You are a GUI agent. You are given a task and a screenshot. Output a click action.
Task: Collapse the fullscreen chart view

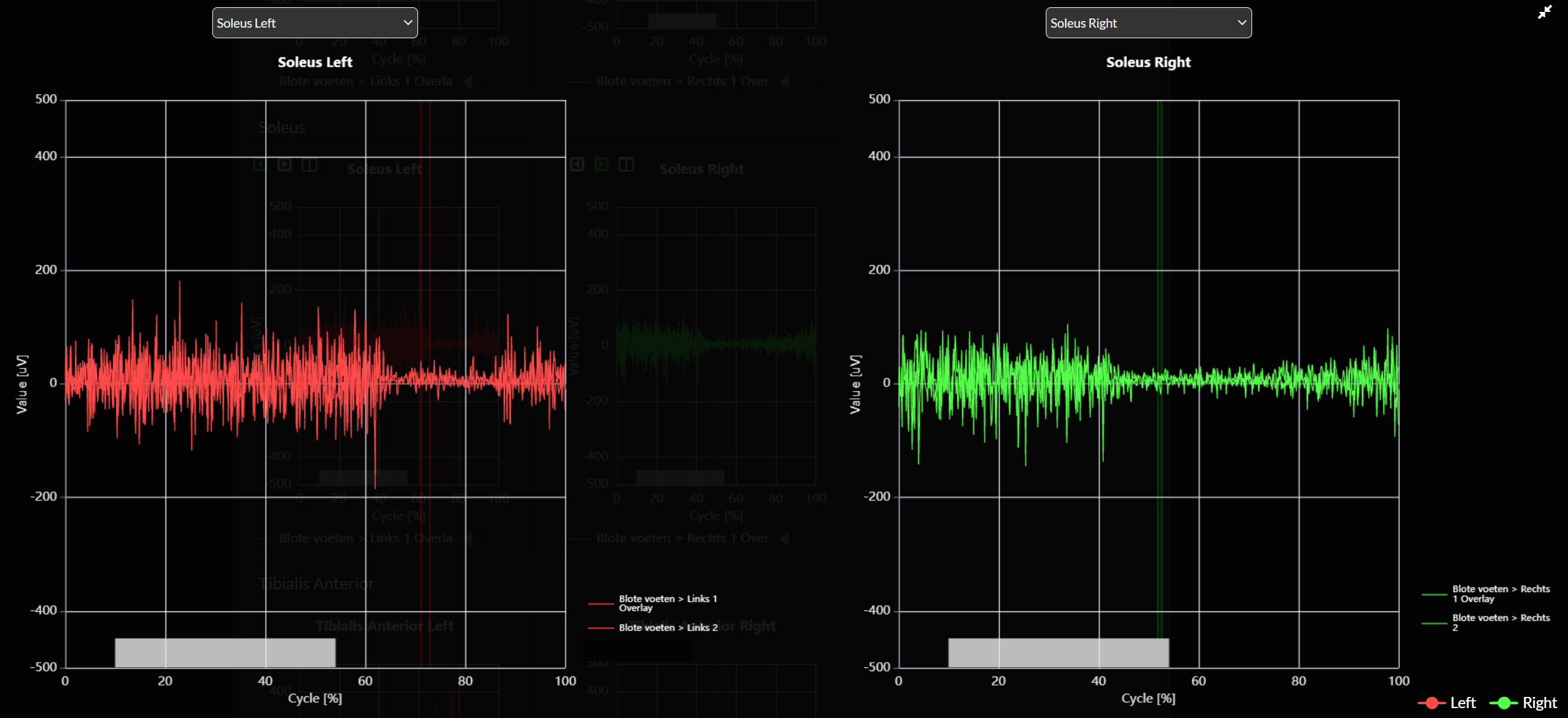coord(1544,13)
